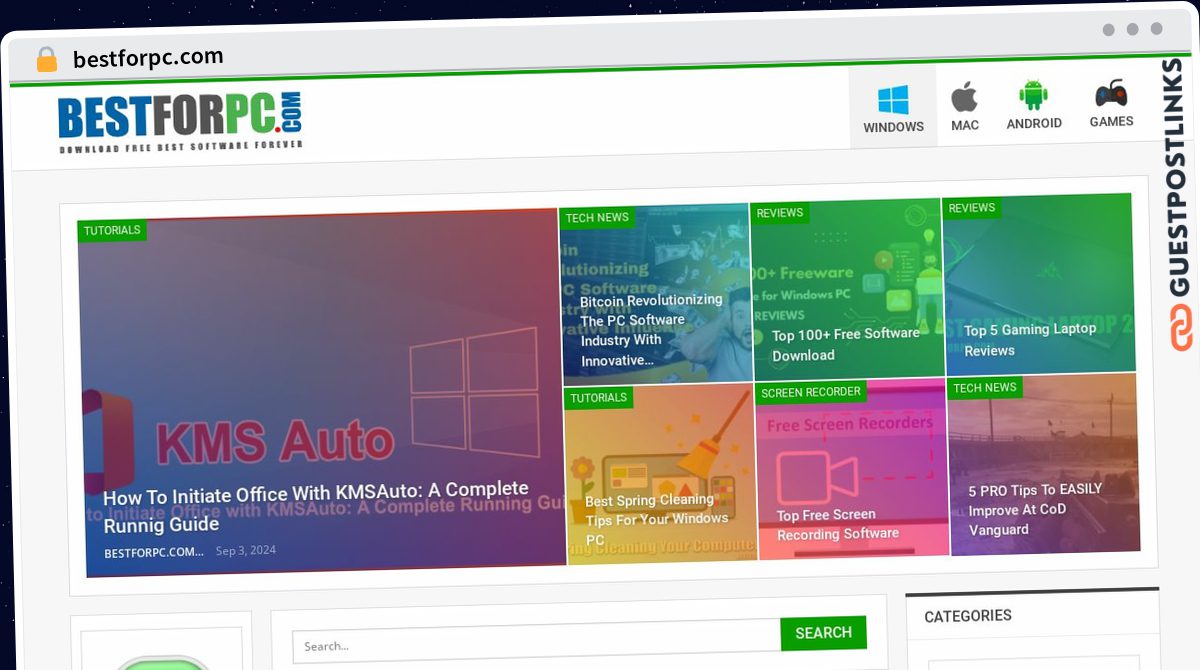
Task: Open 5 PRO Tips CoD Vanguard article
Action: (x=1035, y=509)
